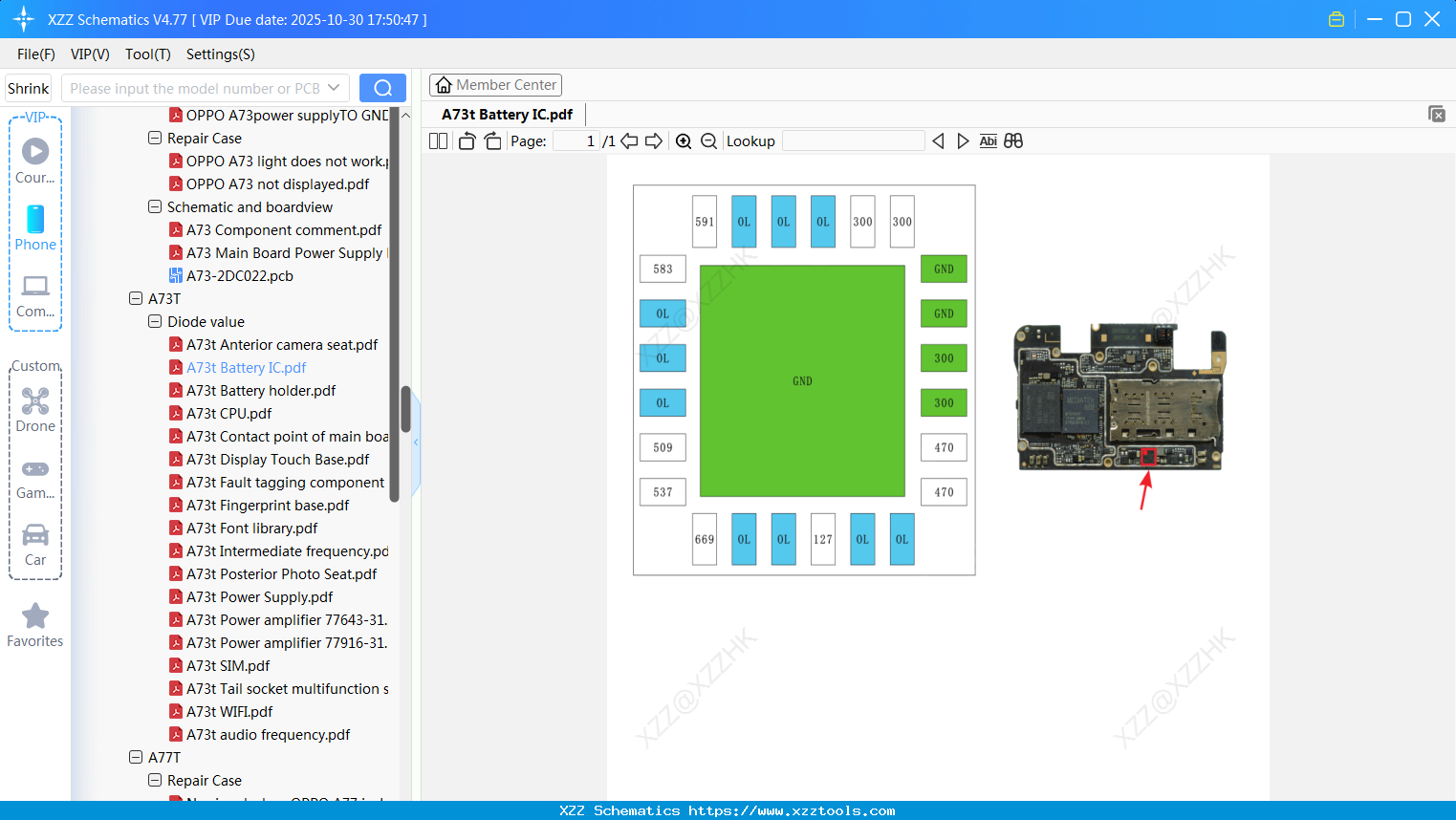Collapse the A73T tree node
Image resolution: width=1456 pixels, height=820 pixels.
point(136,299)
